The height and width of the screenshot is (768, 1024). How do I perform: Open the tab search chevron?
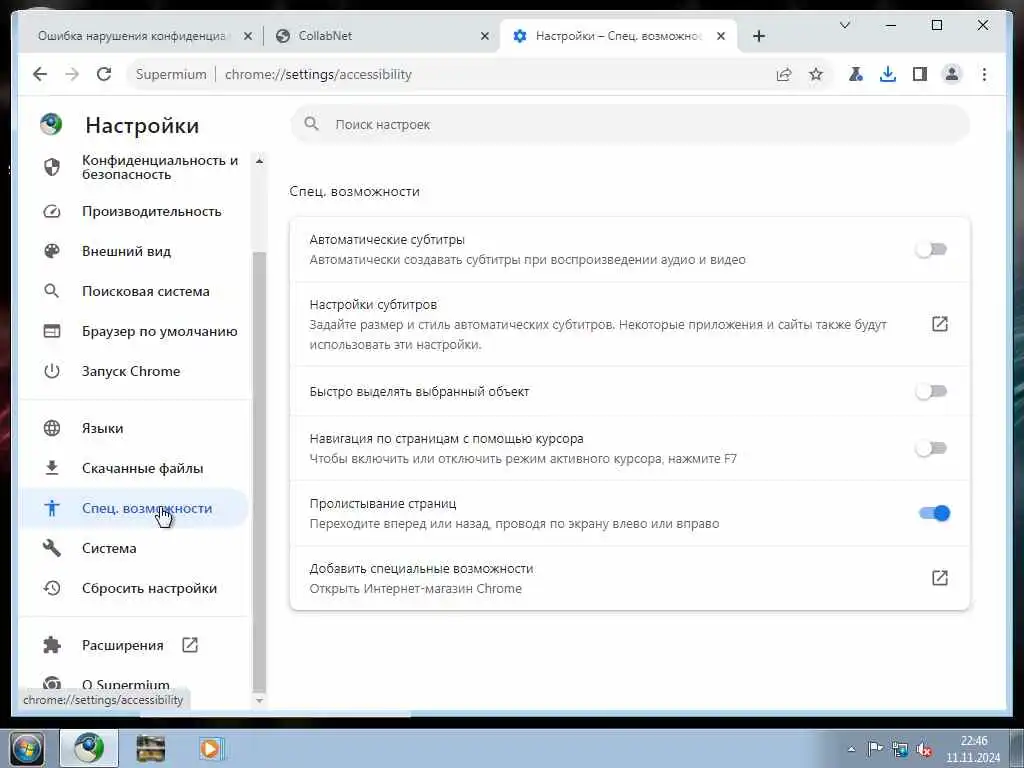844,25
